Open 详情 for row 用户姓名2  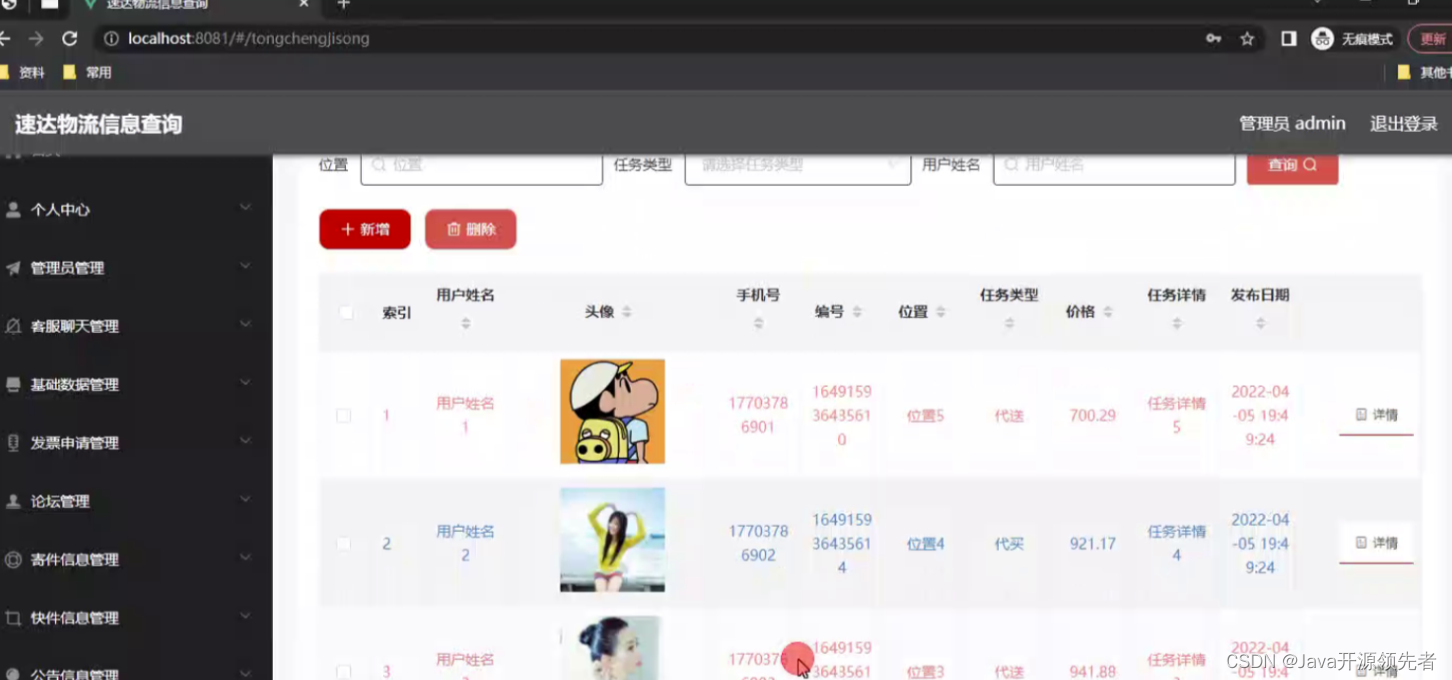point(1376,543)
